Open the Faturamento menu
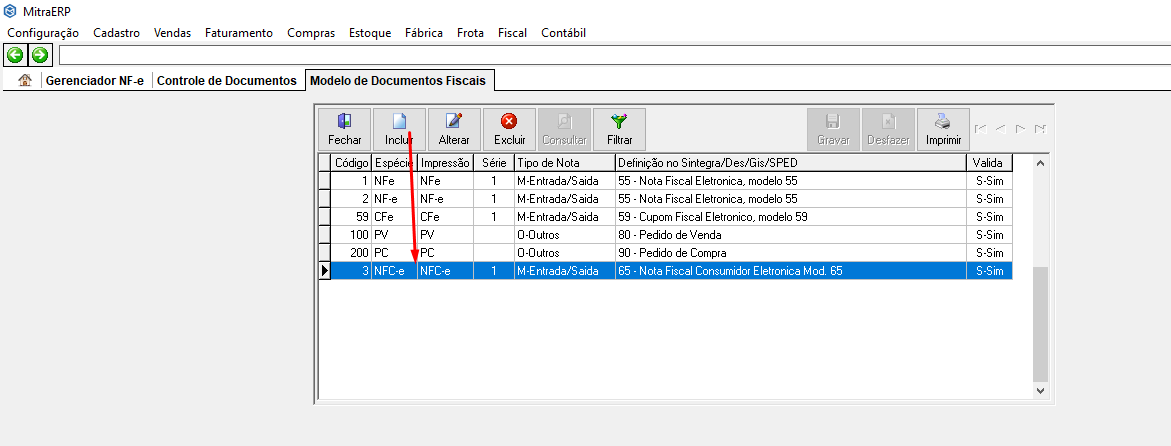 [238, 33]
